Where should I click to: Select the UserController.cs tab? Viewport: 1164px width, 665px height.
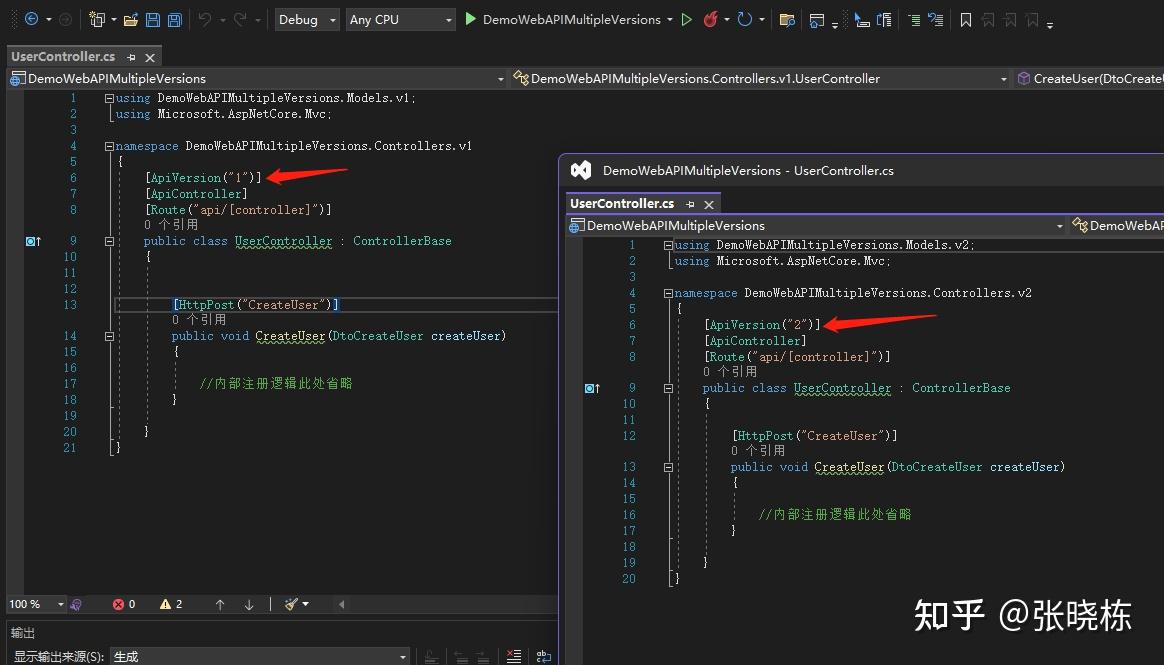click(x=62, y=56)
